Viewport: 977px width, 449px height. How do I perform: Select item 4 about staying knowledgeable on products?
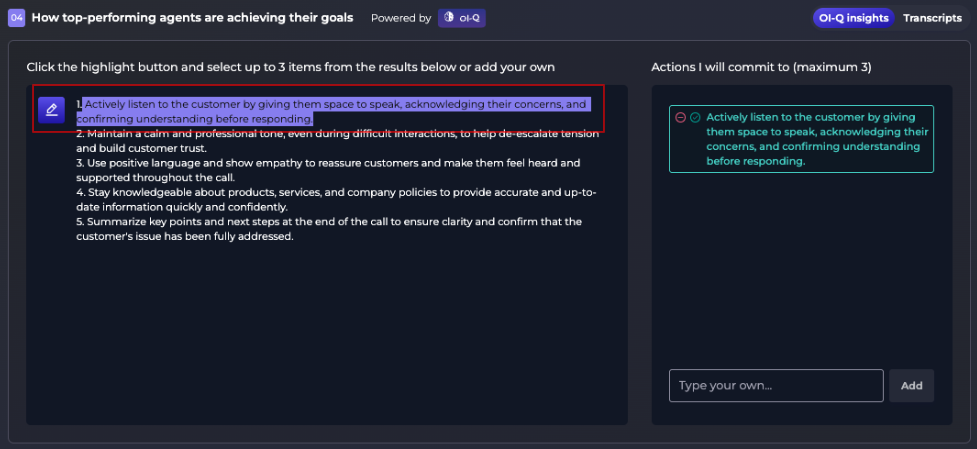[336, 200]
